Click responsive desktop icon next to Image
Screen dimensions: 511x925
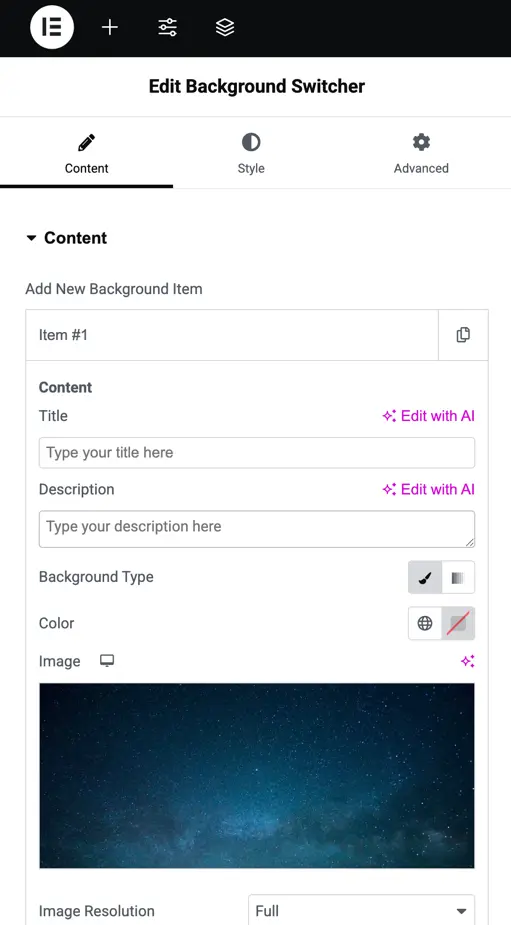[x=107, y=661]
